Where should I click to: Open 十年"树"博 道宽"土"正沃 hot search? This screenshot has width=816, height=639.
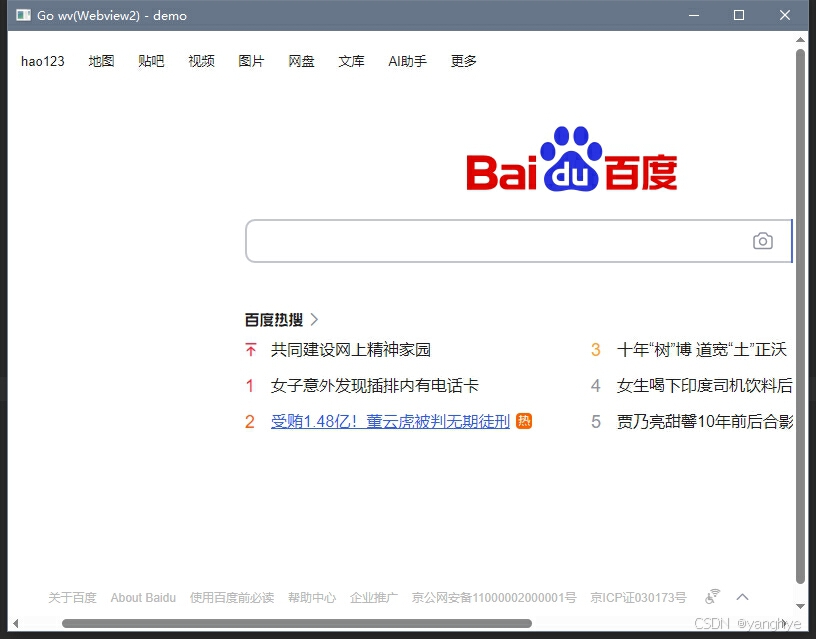702,350
